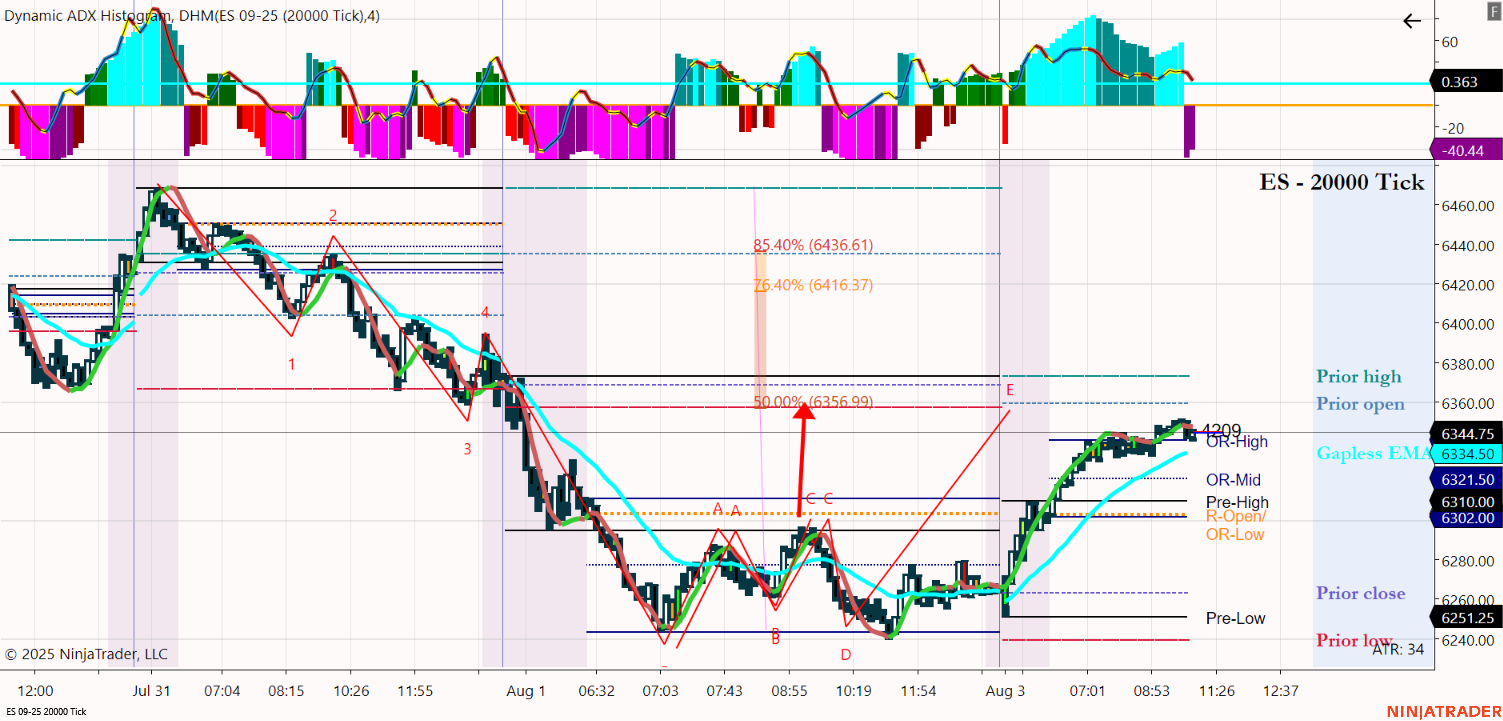
Task: Select the 6302.00 price marker
Action: pyautogui.click(x=1468, y=518)
